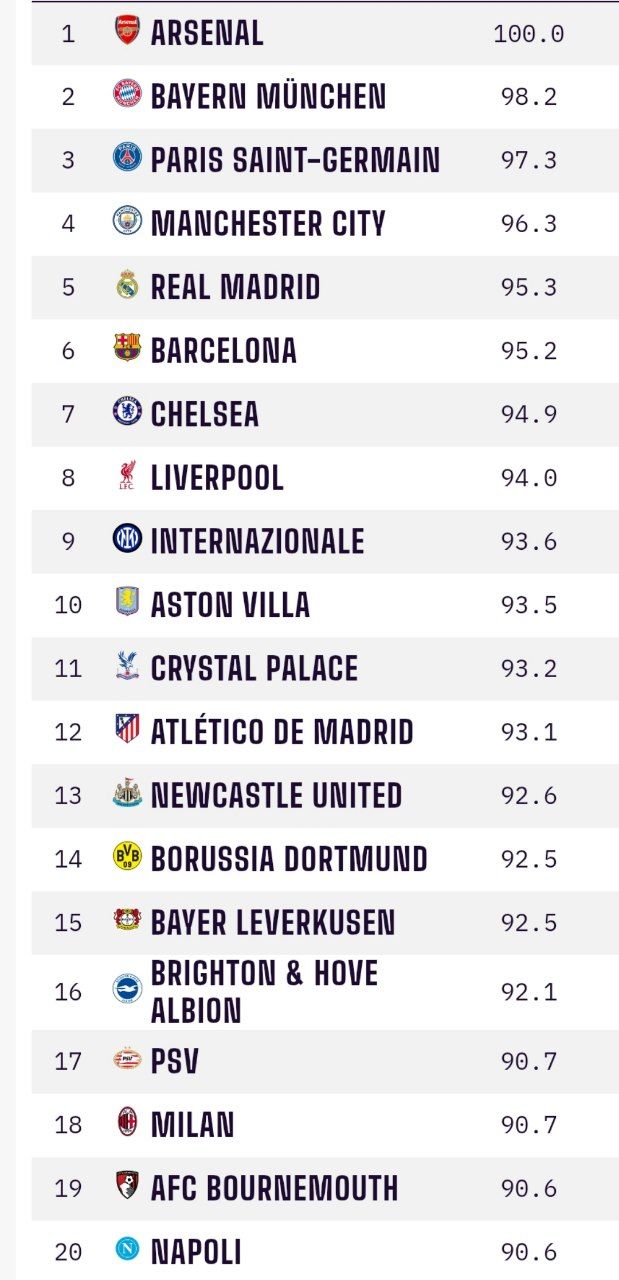This screenshot has width=619, height=1280.
Task: Click the Barcelona club badge
Action: (x=127, y=348)
